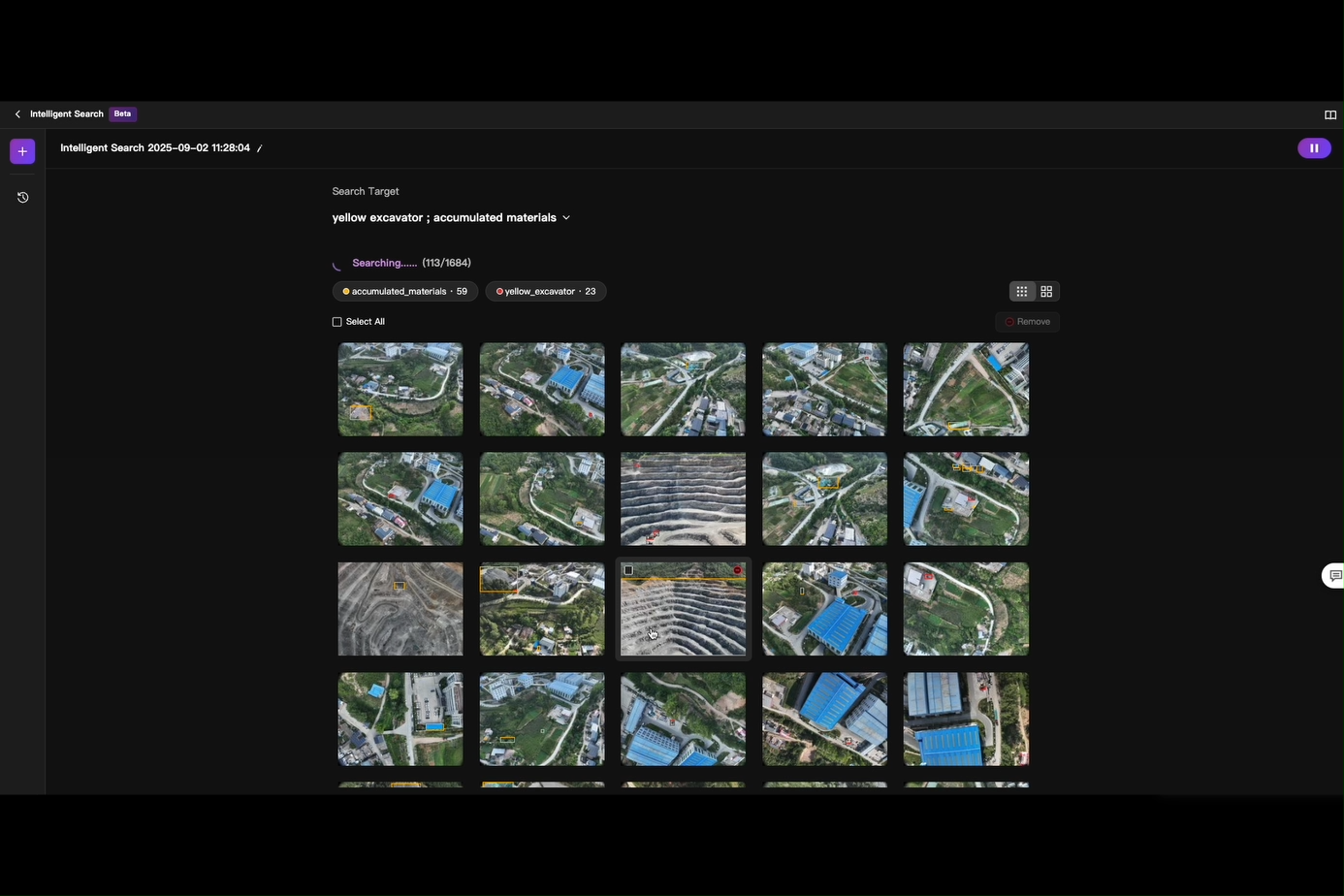Screen dimensions: 1344x896
Task: Open the chat feedback icon on right edge
Action: tap(1334, 576)
